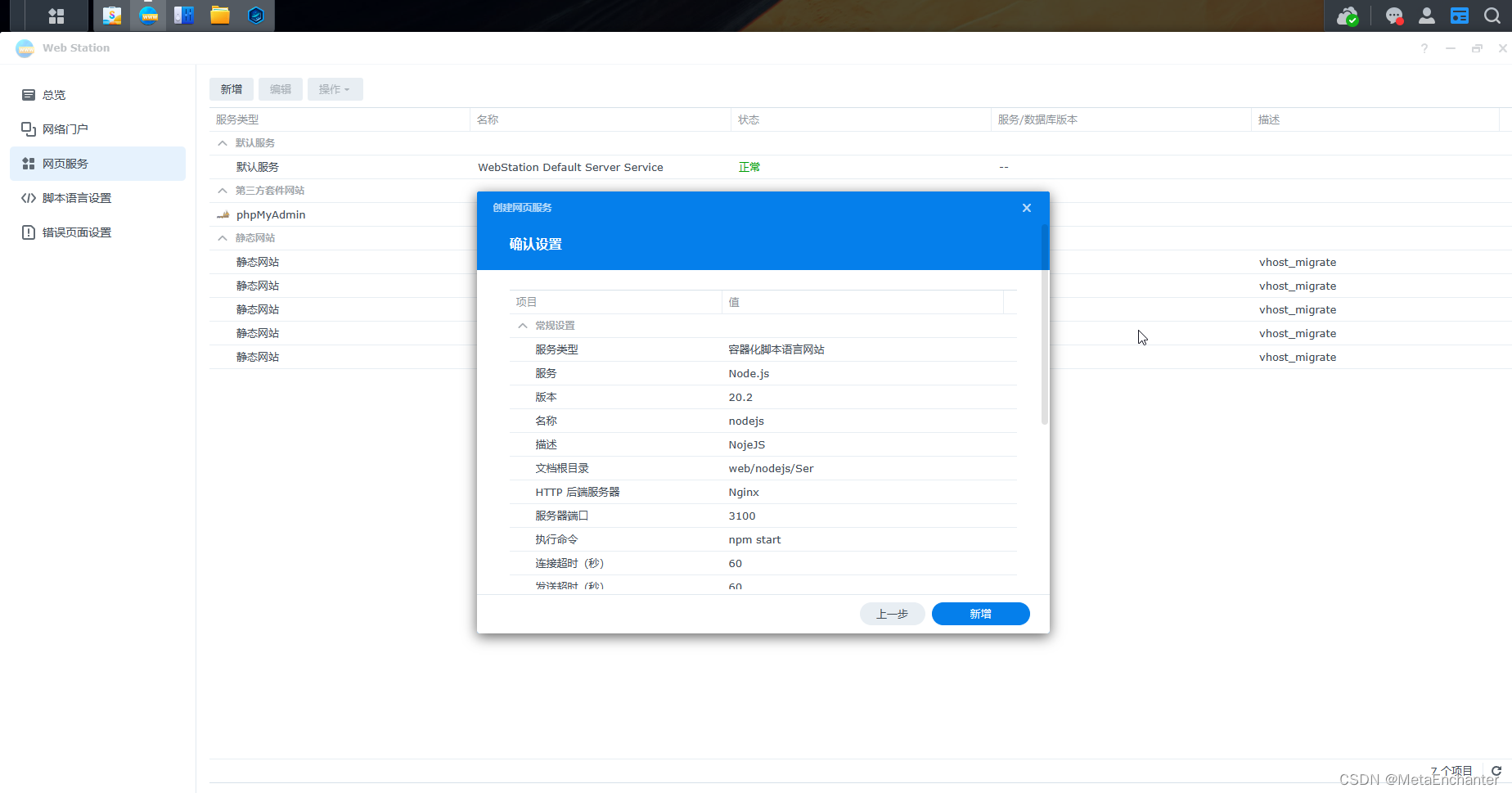Sort by 名称 column header
Viewport: 1512px width, 793px height.
click(600, 119)
